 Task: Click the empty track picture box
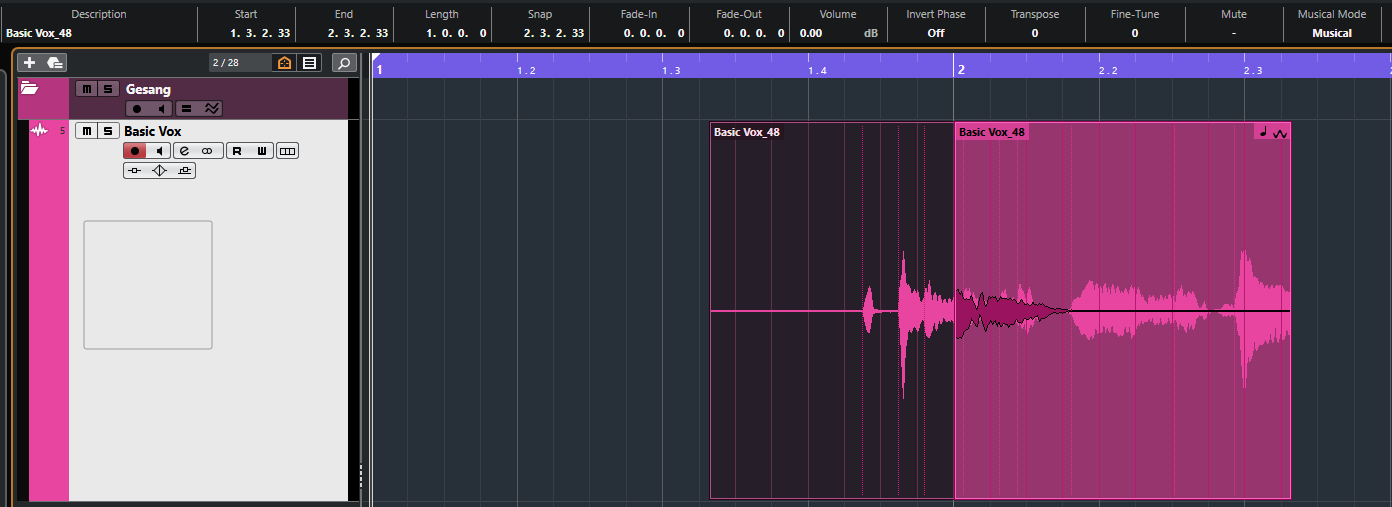click(x=148, y=285)
